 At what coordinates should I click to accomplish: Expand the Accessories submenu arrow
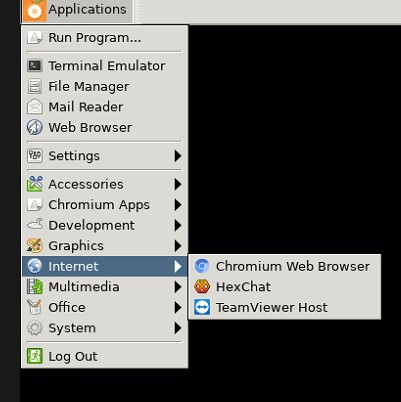tap(178, 184)
